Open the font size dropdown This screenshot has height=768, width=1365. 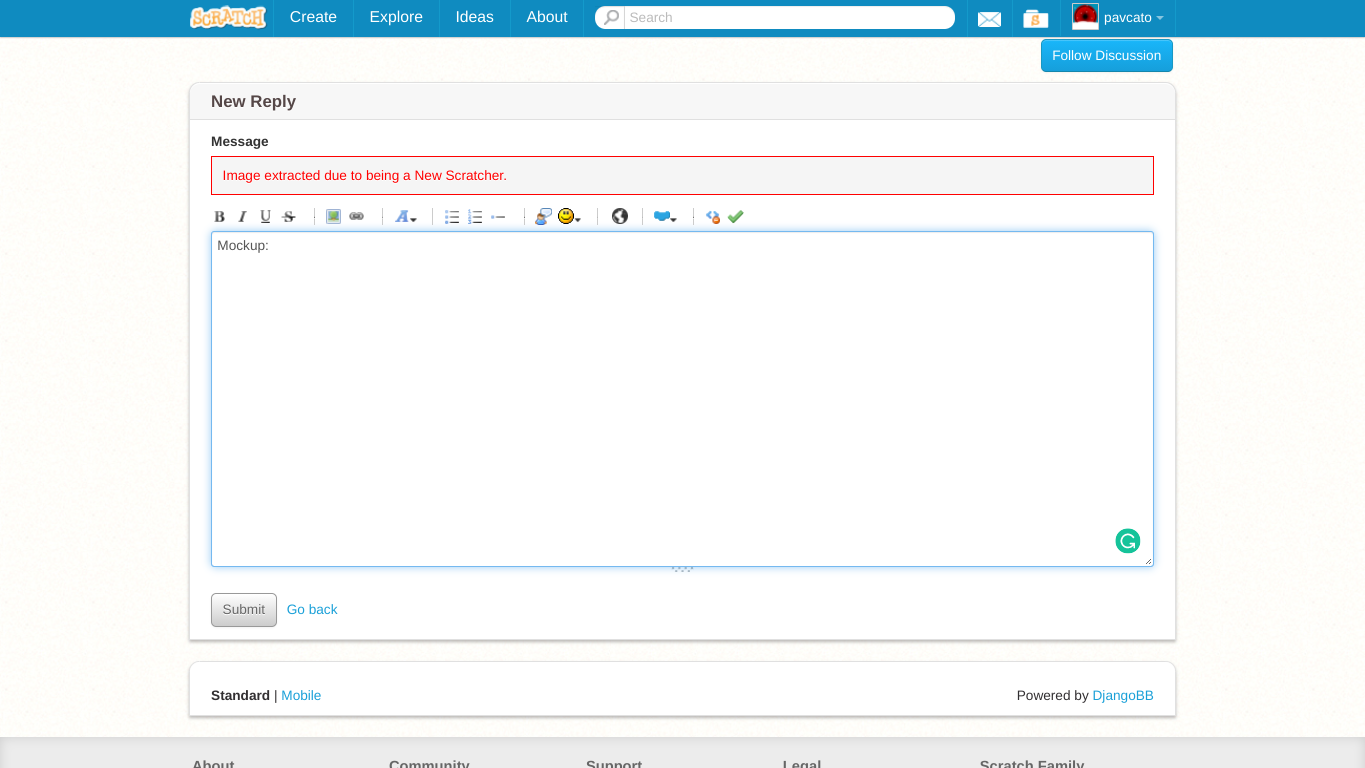click(405, 217)
